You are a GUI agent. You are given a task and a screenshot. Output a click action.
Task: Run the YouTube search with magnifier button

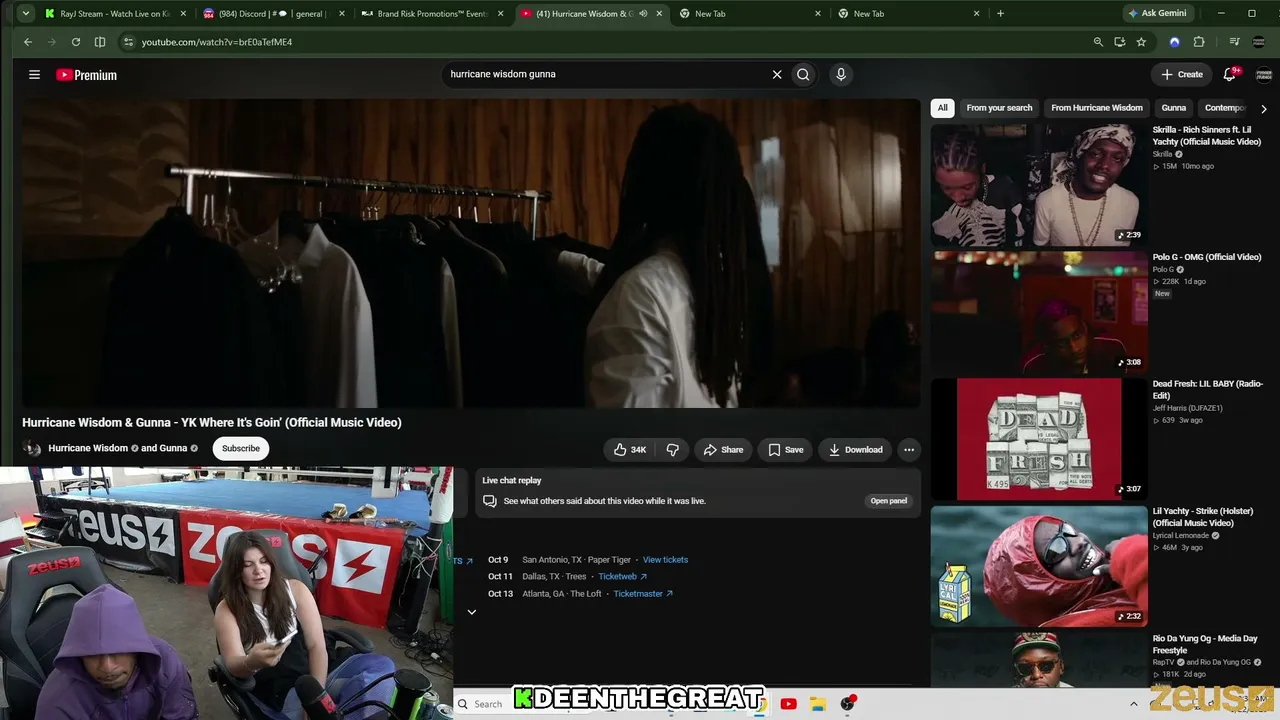click(x=803, y=74)
